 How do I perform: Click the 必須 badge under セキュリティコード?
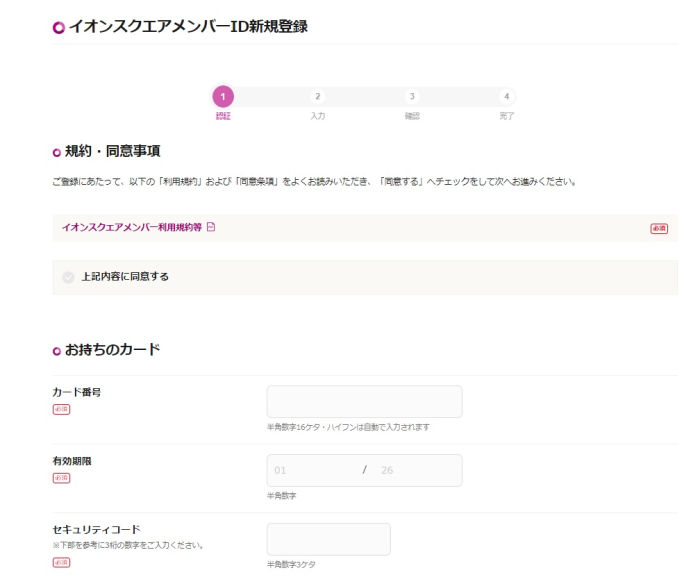click(x=61, y=563)
